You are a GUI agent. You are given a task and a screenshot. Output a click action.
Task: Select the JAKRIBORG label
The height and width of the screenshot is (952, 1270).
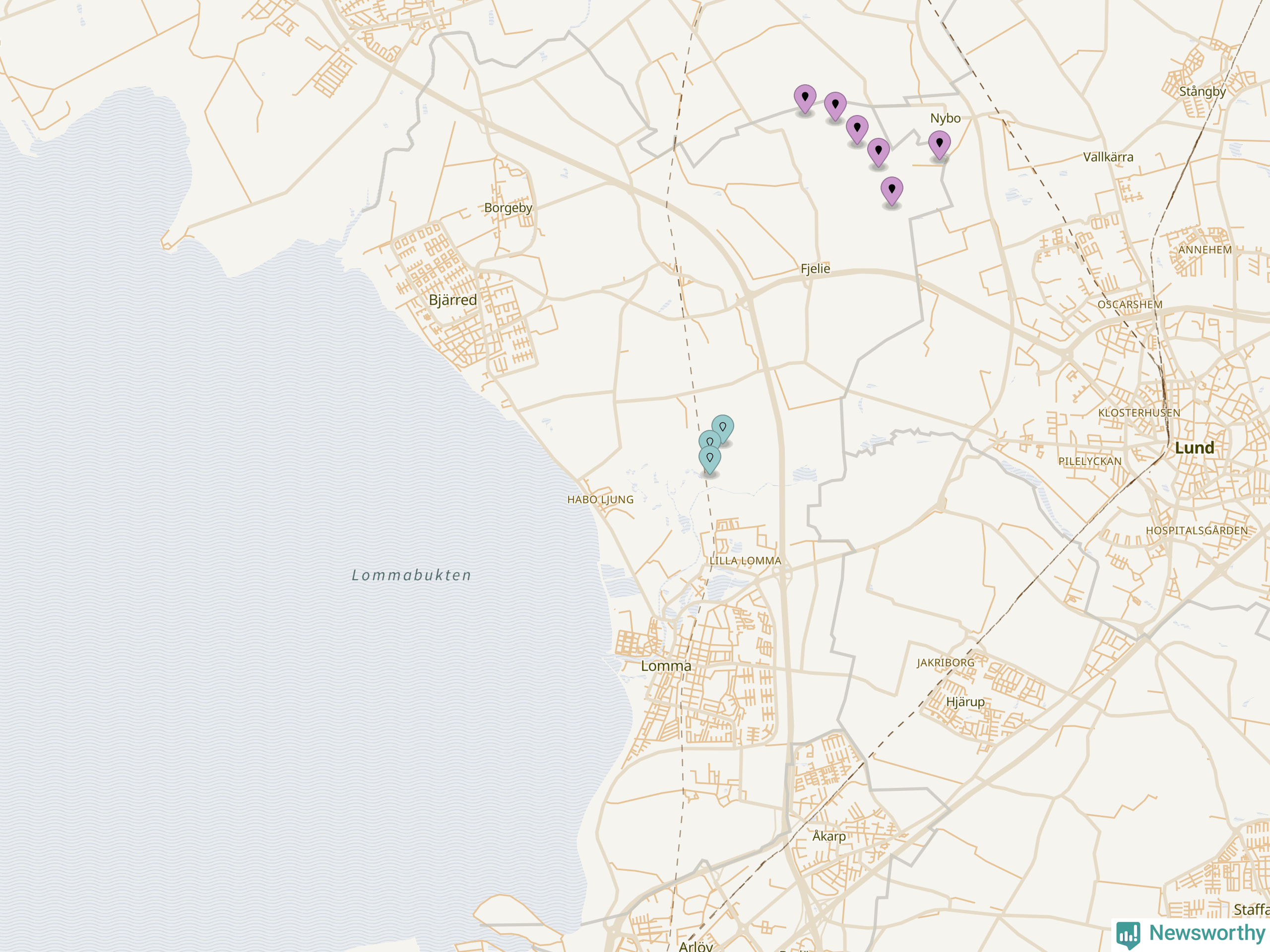[946, 663]
